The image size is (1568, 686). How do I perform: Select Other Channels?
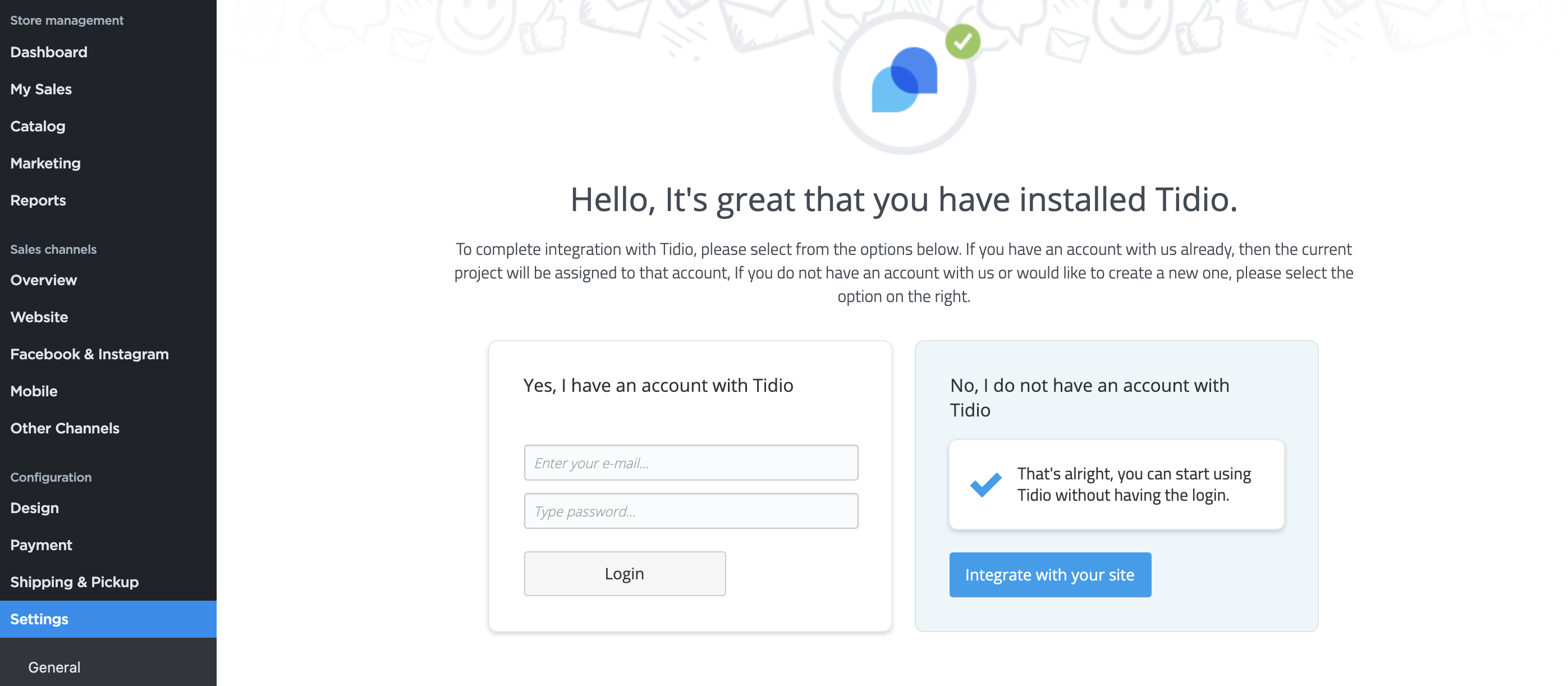coord(65,428)
